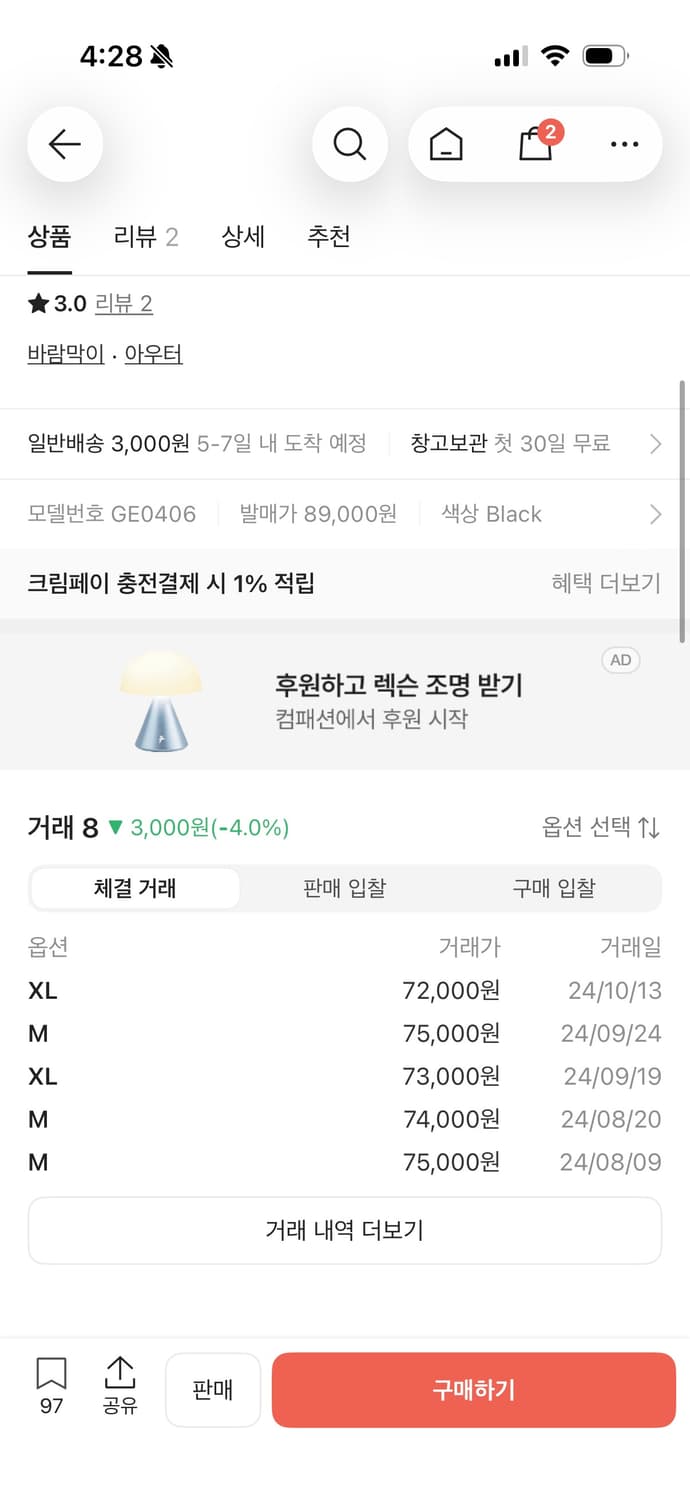This screenshot has height=1500, width=690.
Task: Open the more options ellipsis menu
Action: point(623,144)
